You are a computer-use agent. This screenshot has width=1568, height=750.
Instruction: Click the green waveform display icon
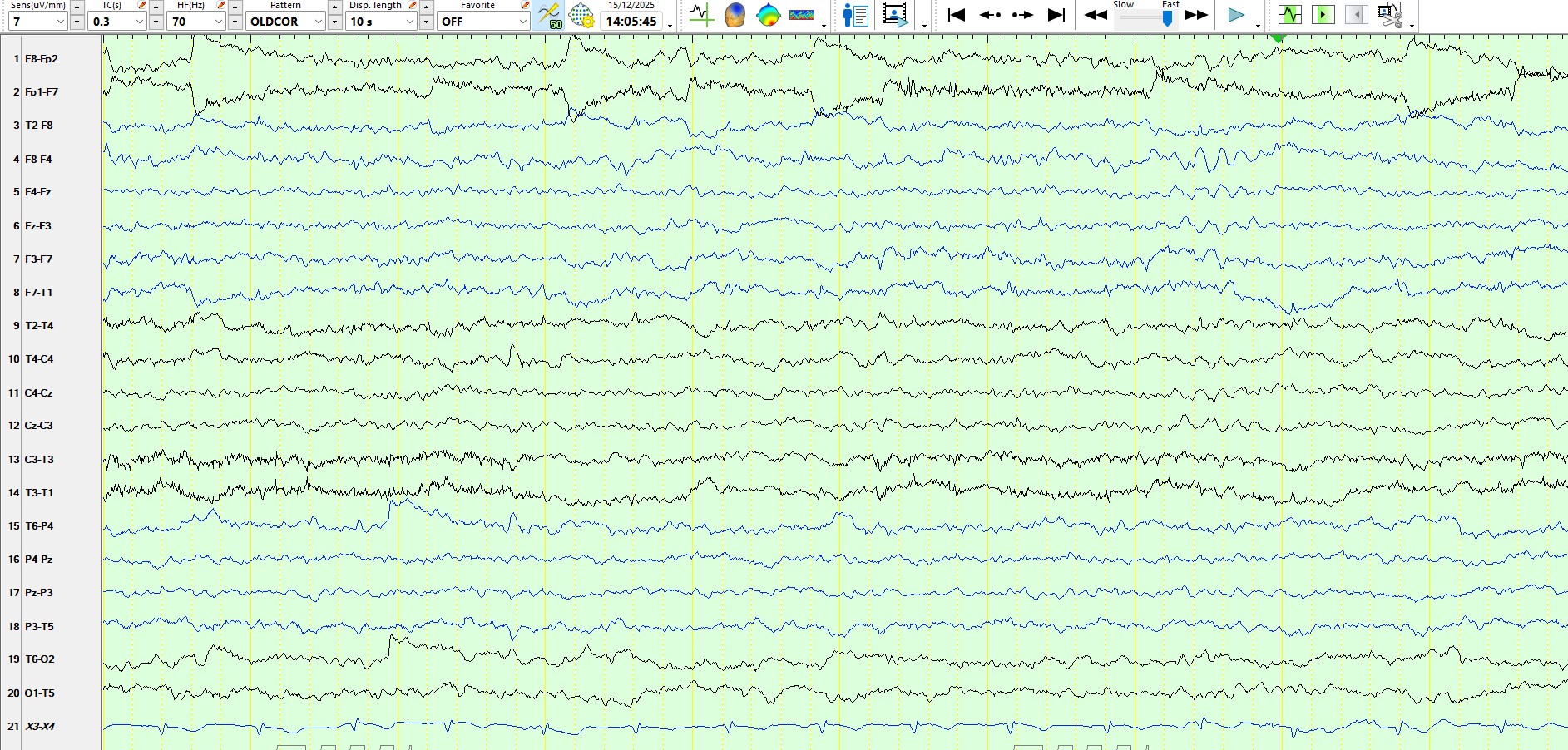click(x=1289, y=15)
